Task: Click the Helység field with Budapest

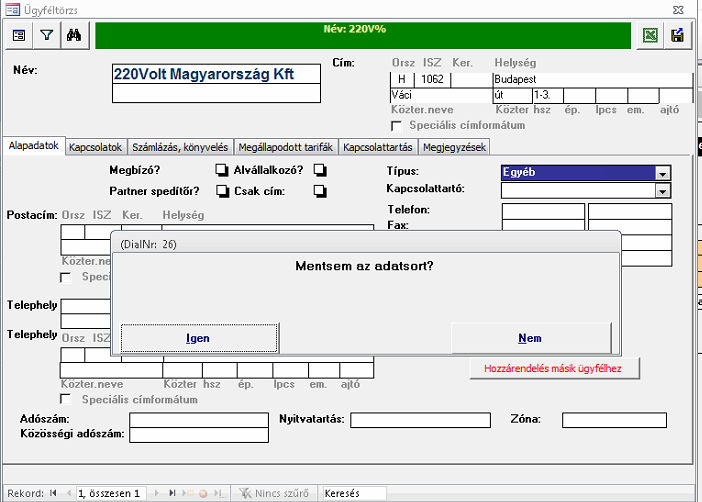Action: click(593, 79)
